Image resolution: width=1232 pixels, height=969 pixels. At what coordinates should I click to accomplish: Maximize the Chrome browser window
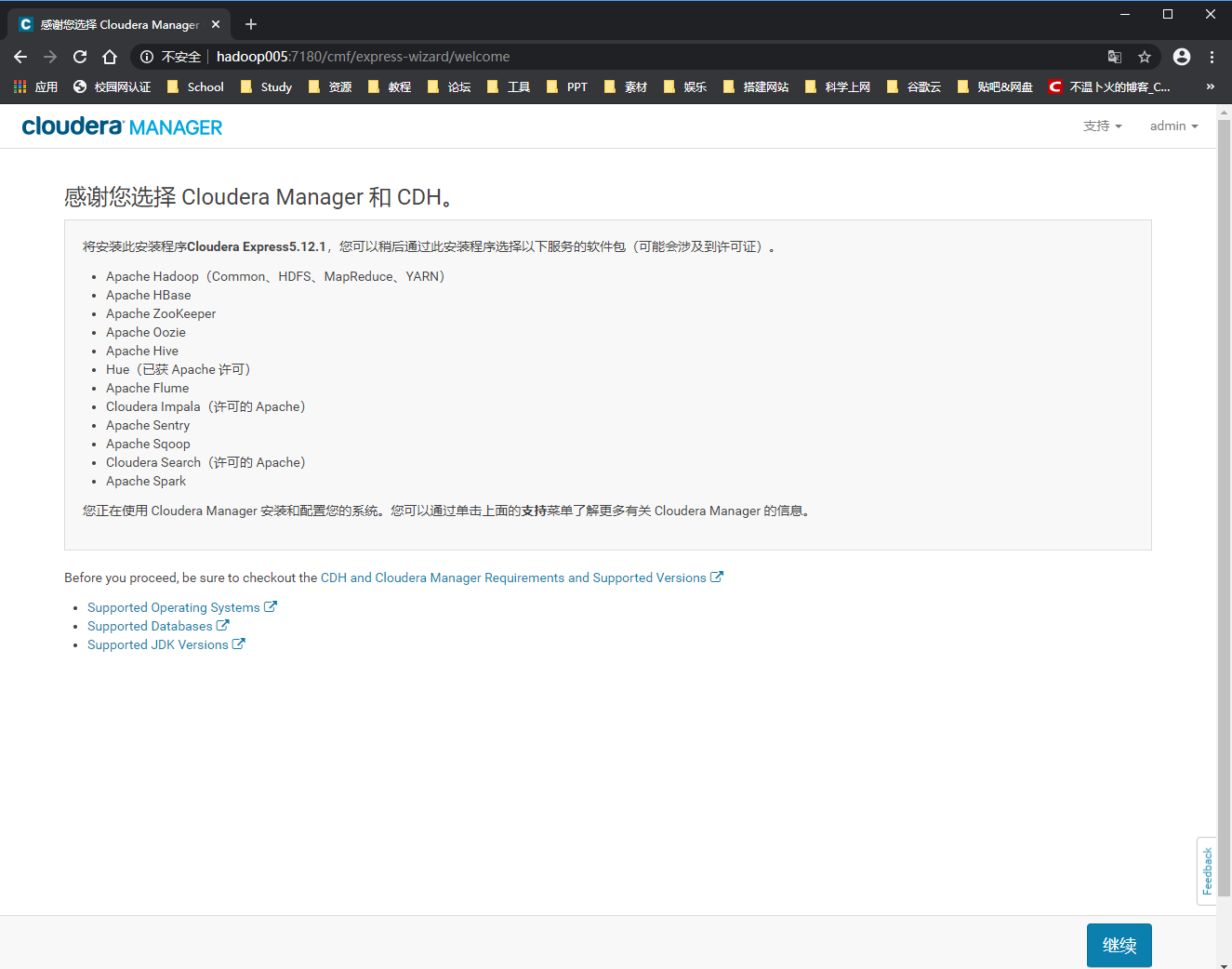[1168, 14]
